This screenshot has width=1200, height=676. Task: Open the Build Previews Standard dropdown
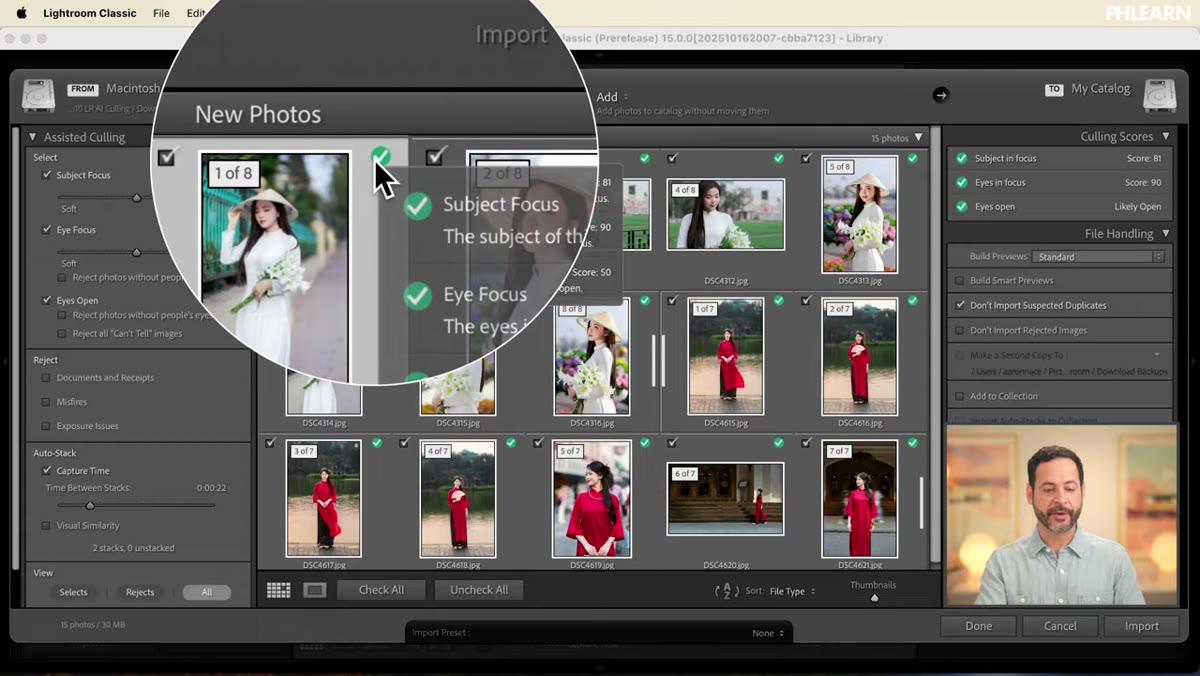point(1098,257)
